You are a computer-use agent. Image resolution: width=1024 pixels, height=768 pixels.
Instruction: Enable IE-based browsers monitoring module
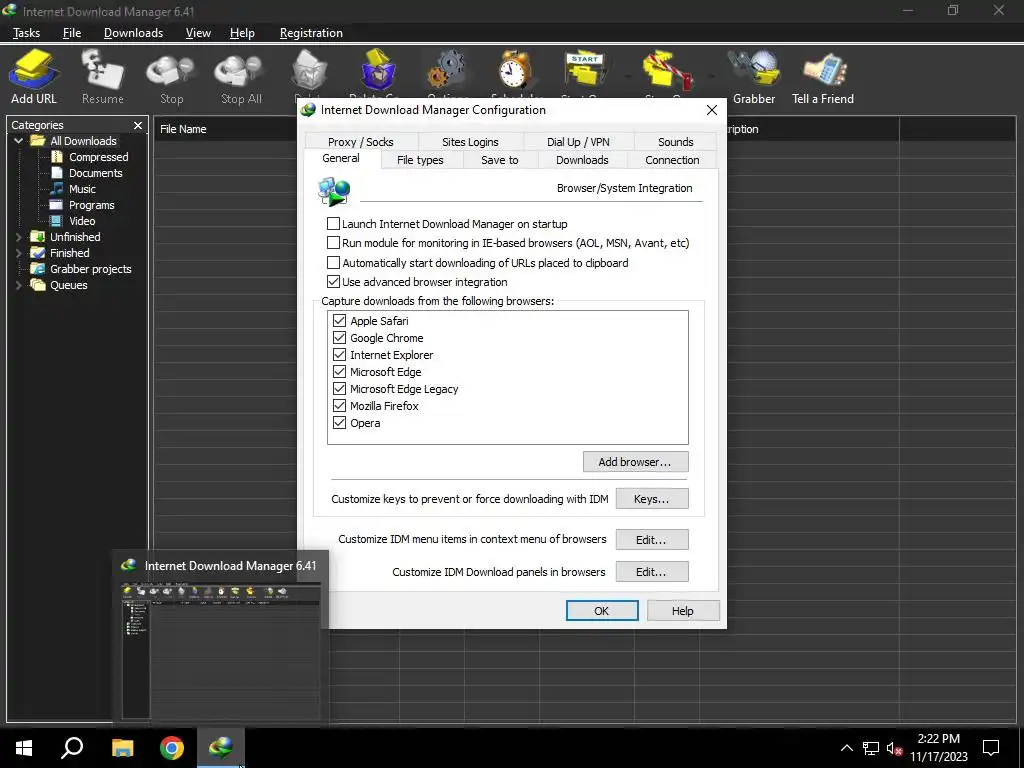(333, 243)
